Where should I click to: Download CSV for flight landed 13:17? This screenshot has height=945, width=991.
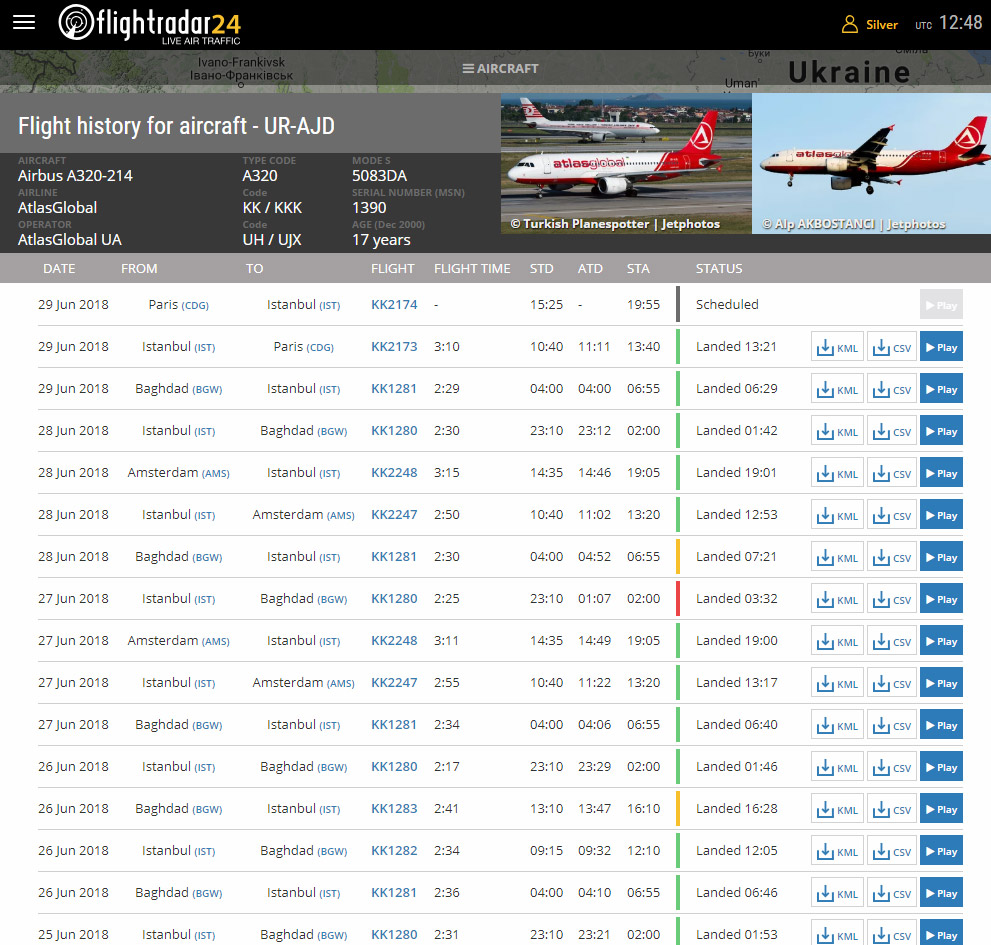click(x=892, y=683)
